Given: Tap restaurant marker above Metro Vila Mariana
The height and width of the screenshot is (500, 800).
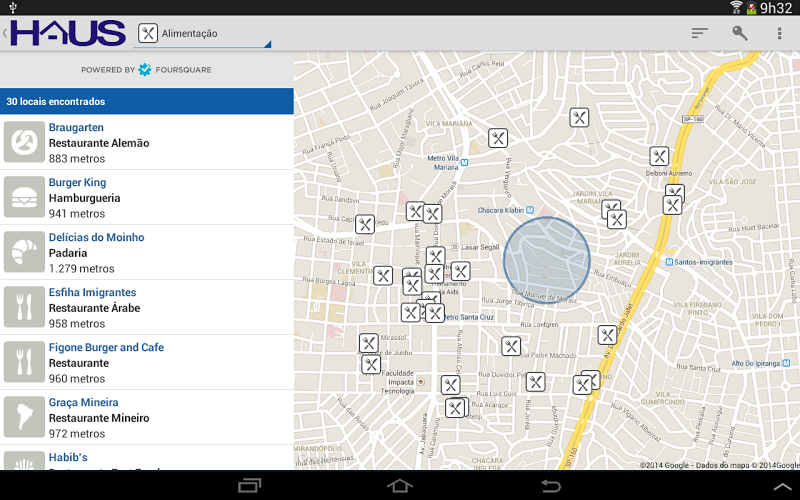Looking at the screenshot, I should pos(498,138).
